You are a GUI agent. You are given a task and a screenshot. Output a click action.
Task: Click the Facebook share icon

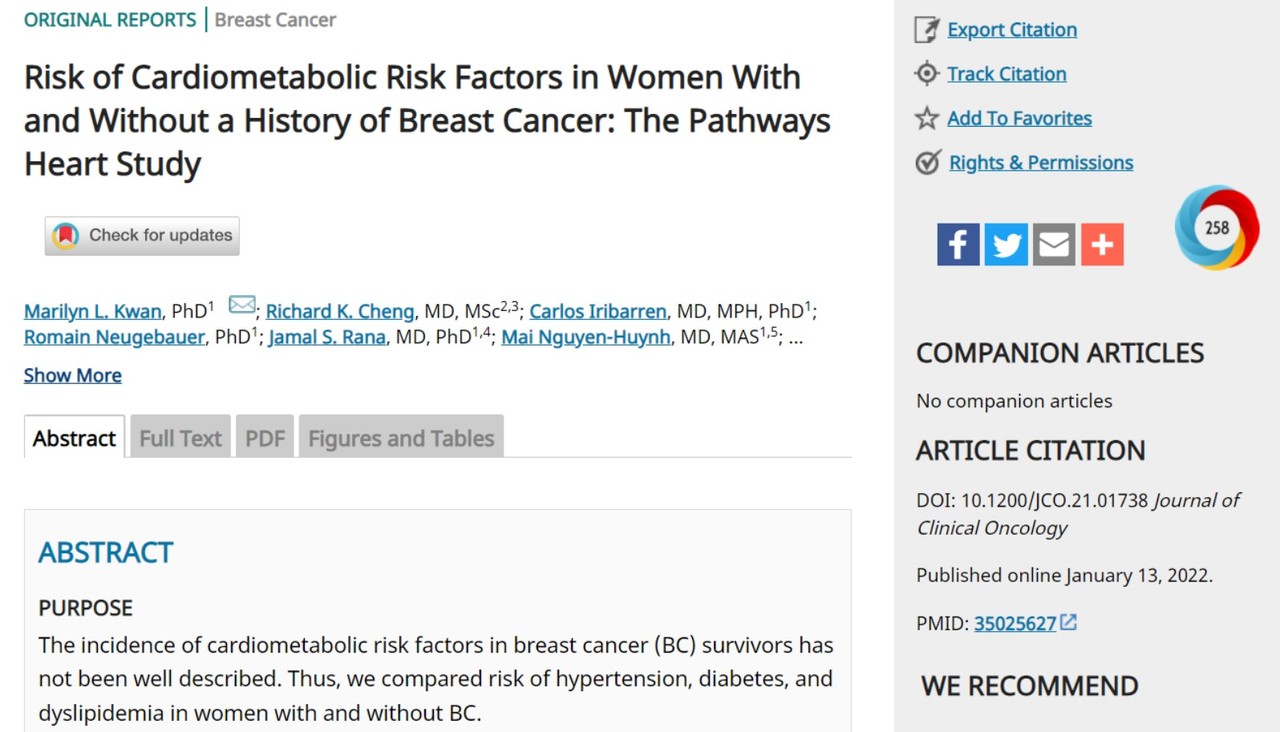957,244
